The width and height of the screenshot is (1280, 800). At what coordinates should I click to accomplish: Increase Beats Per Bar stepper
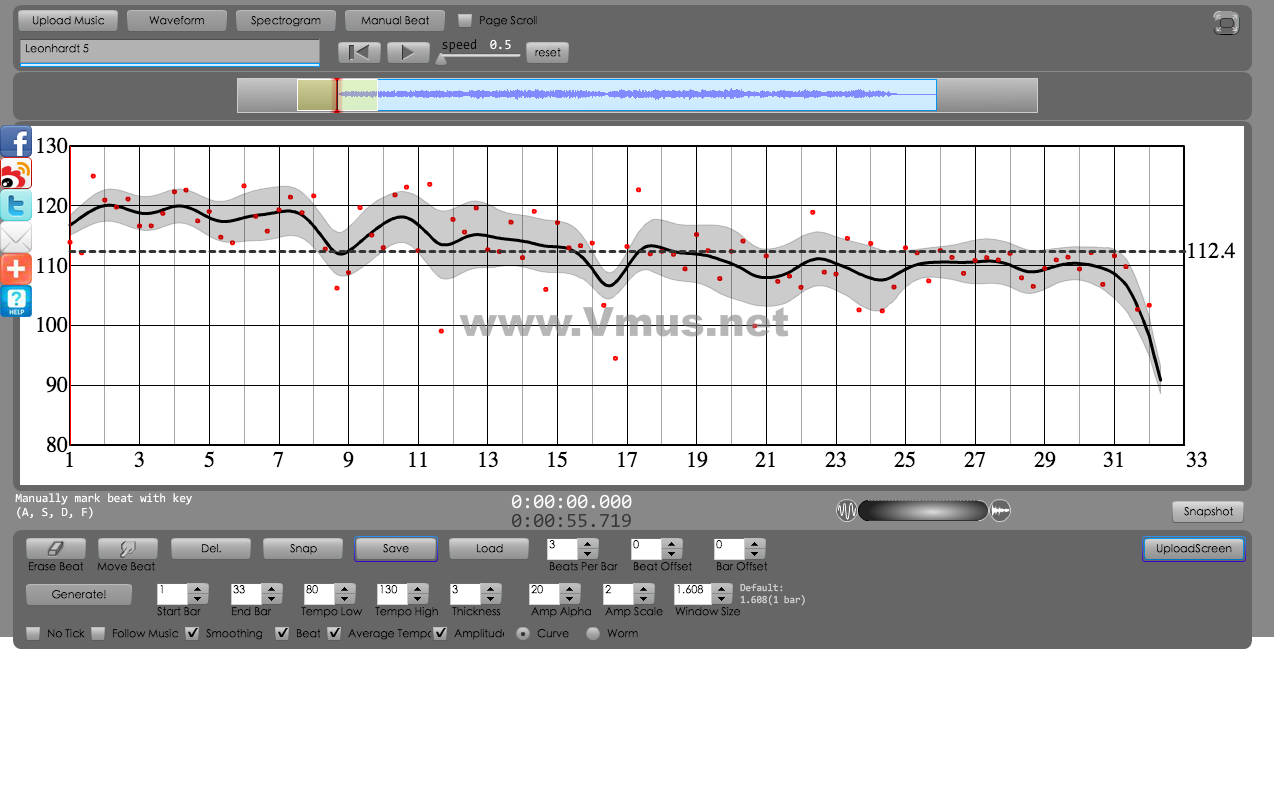click(588, 544)
